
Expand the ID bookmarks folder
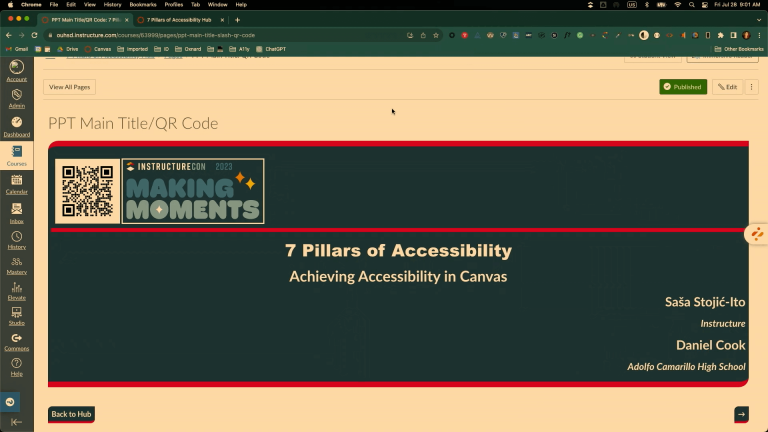[x=161, y=49]
